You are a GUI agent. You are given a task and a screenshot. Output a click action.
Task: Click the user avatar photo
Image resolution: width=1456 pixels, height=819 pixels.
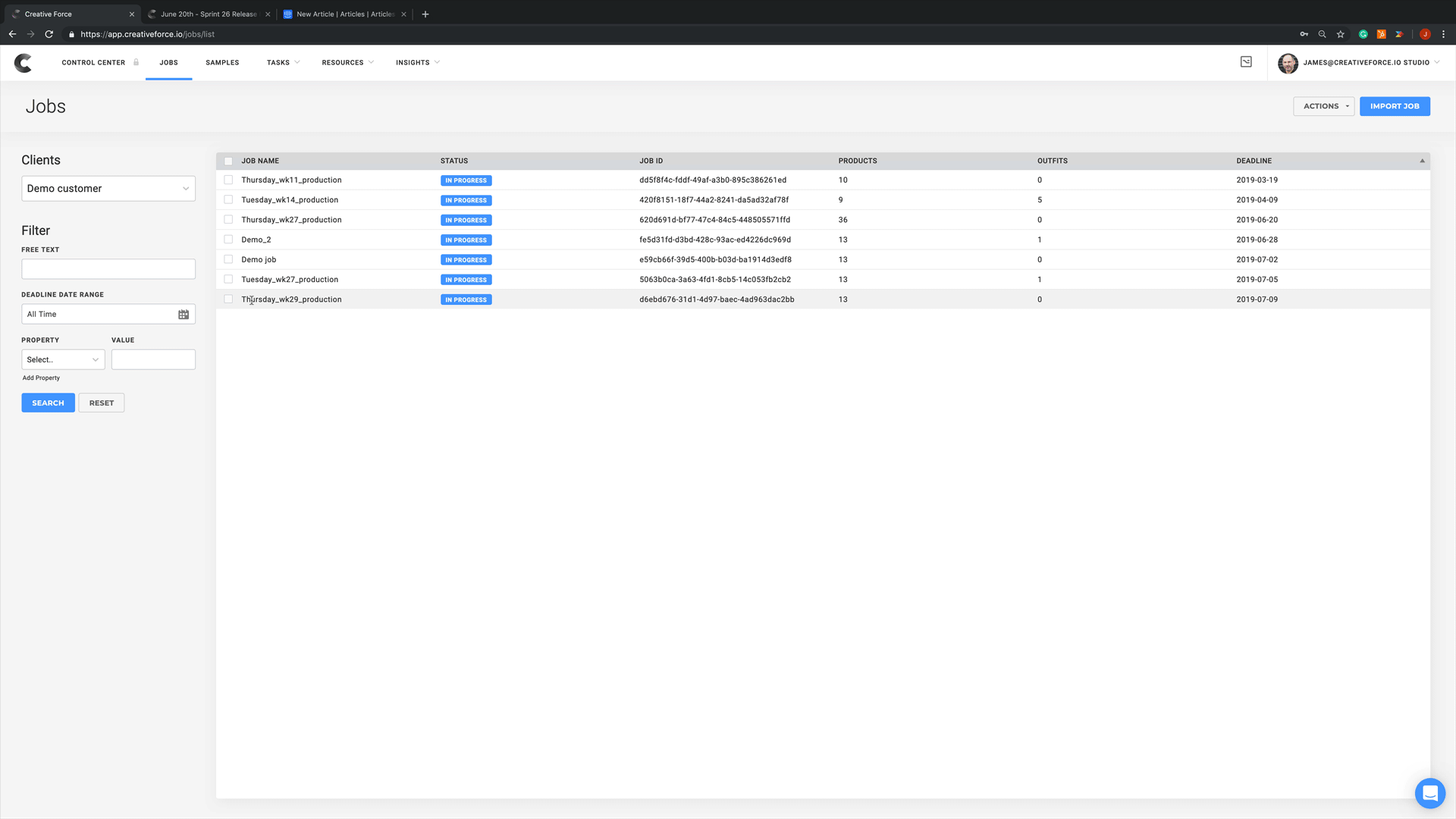click(x=1288, y=63)
